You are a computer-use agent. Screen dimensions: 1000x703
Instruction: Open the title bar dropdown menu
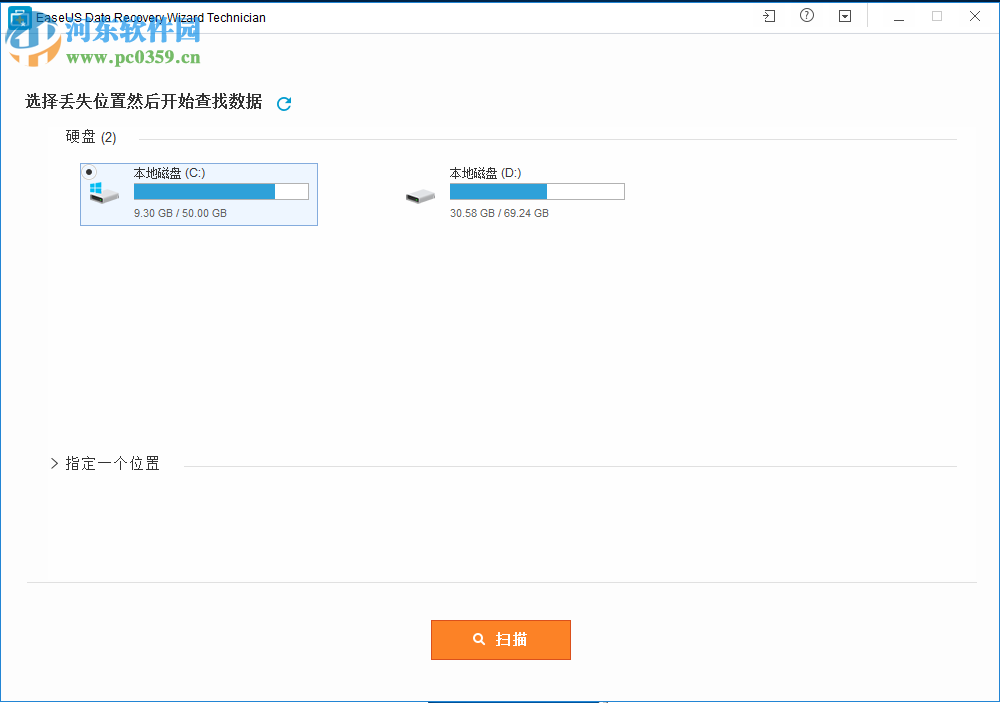point(845,16)
